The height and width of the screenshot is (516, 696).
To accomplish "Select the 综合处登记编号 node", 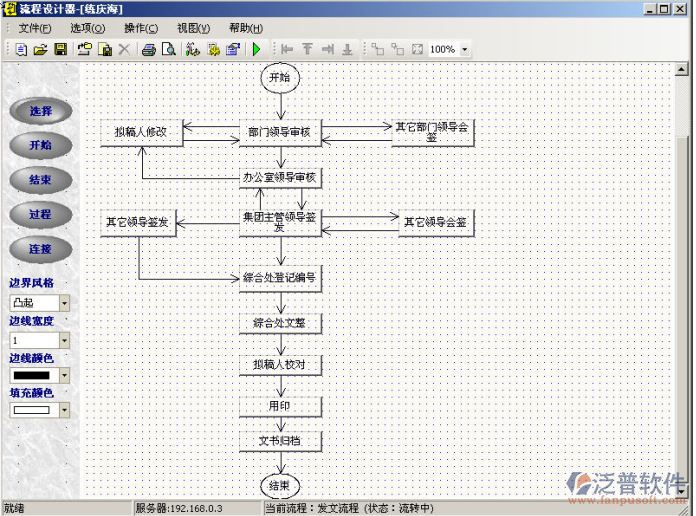I will click(x=280, y=278).
